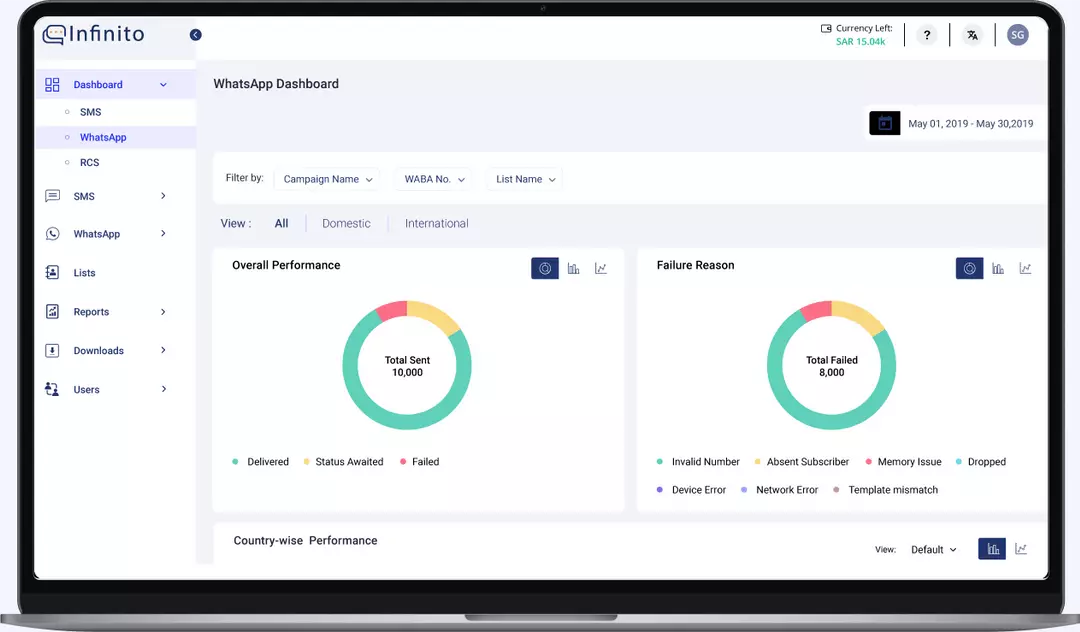
Task: Toggle Status Awaited legend item
Action: click(343, 462)
